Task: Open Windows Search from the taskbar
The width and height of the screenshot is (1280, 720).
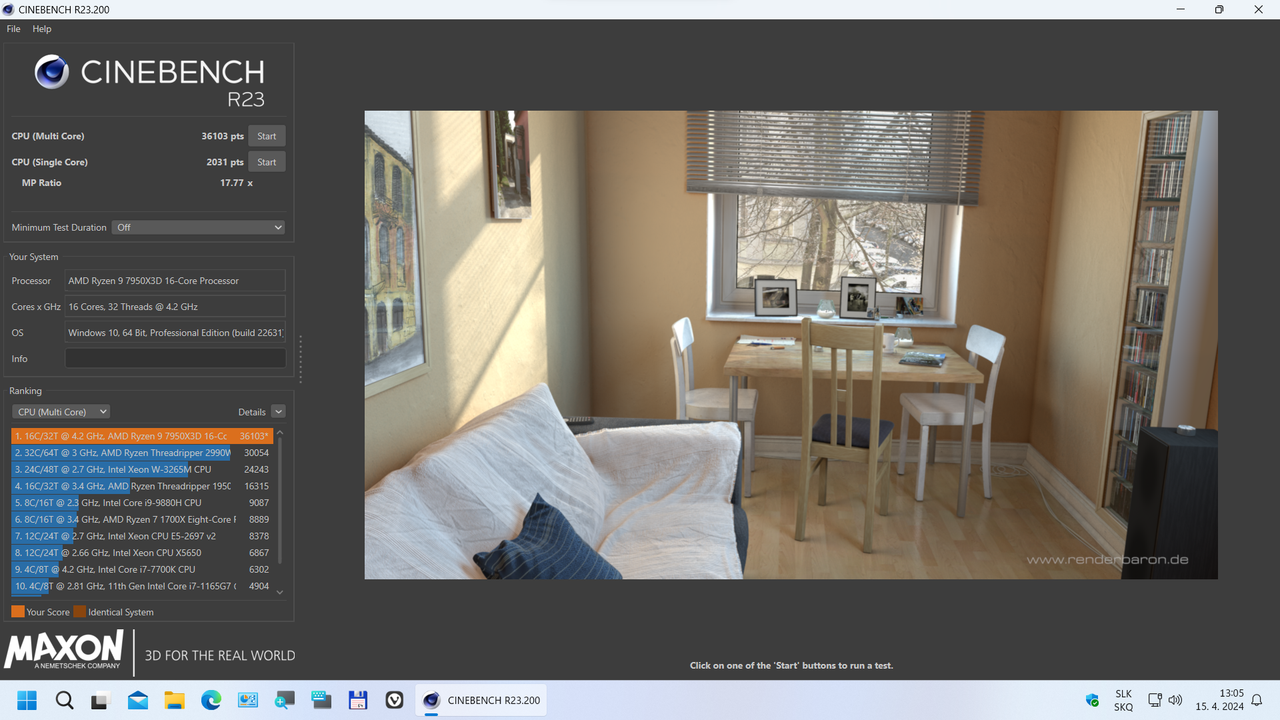Action: [64, 700]
